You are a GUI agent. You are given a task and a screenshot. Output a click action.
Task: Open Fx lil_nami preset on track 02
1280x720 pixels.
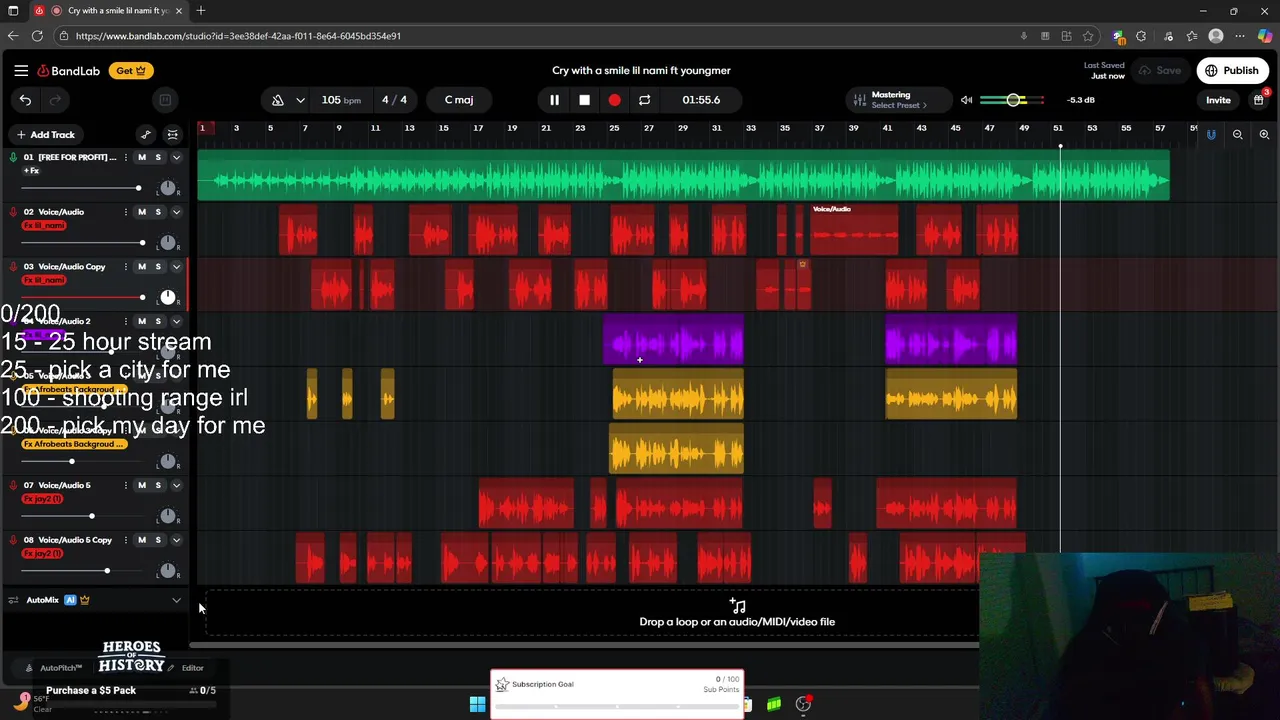44,226
